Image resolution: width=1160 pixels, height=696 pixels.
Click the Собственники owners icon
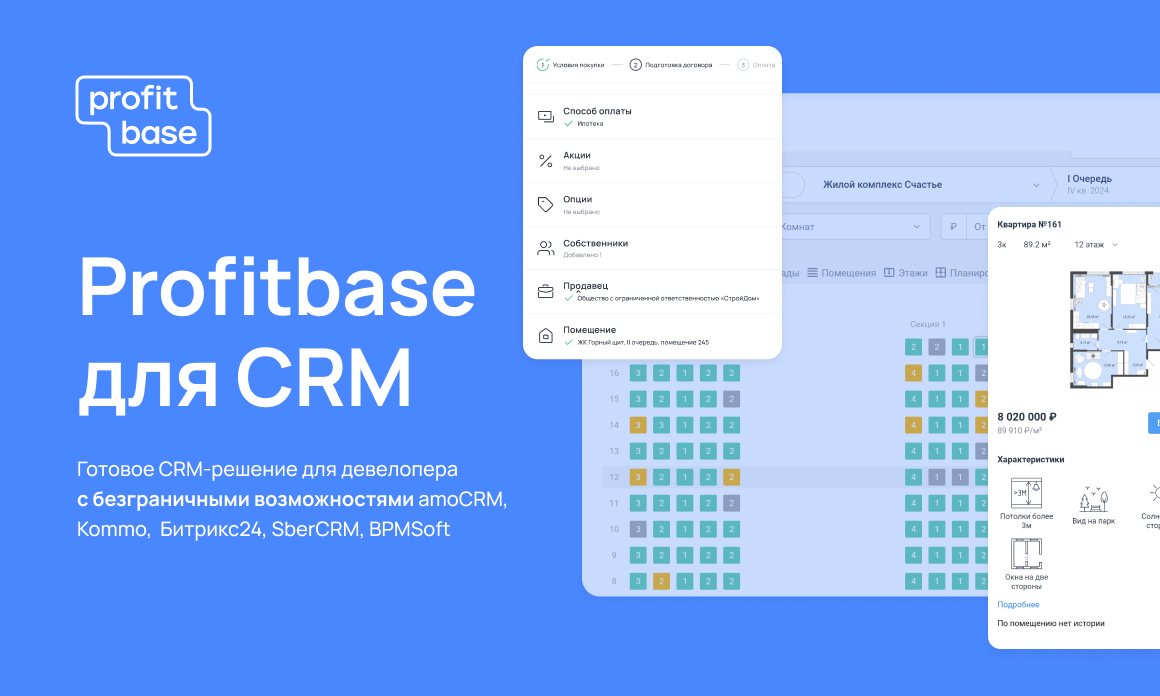pos(545,246)
